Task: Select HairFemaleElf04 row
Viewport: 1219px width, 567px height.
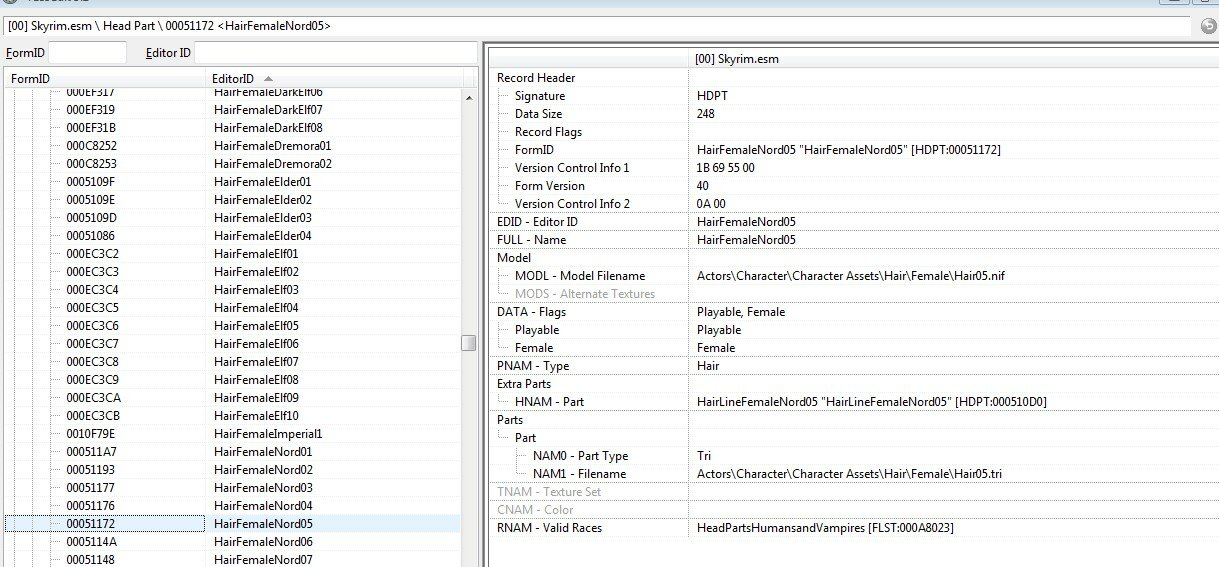Action: tap(233, 308)
